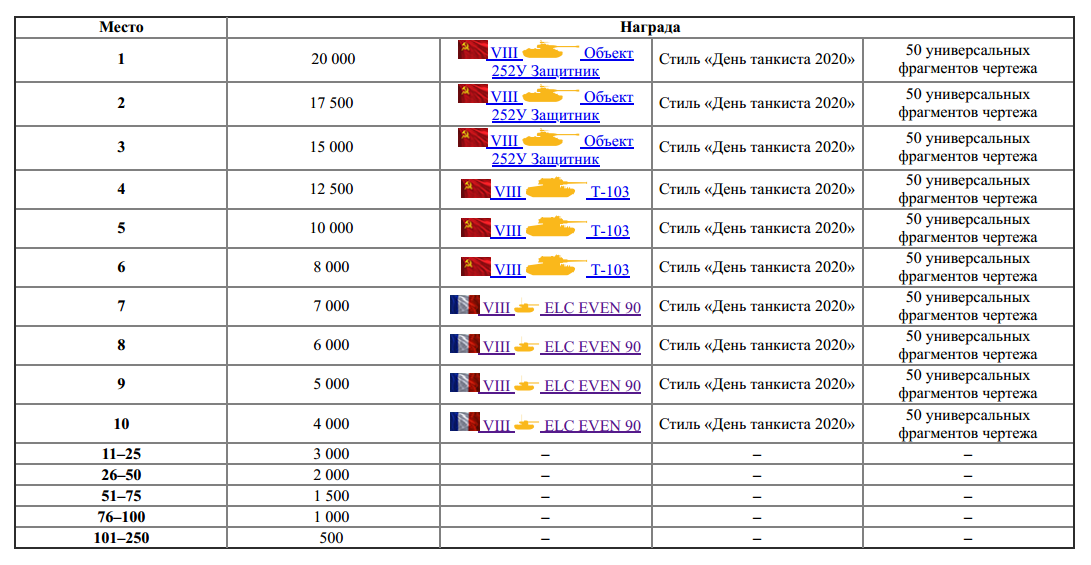Open the T-103 link for place 4
The width and height of the screenshot is (1091, 565).
coord(610,191)
